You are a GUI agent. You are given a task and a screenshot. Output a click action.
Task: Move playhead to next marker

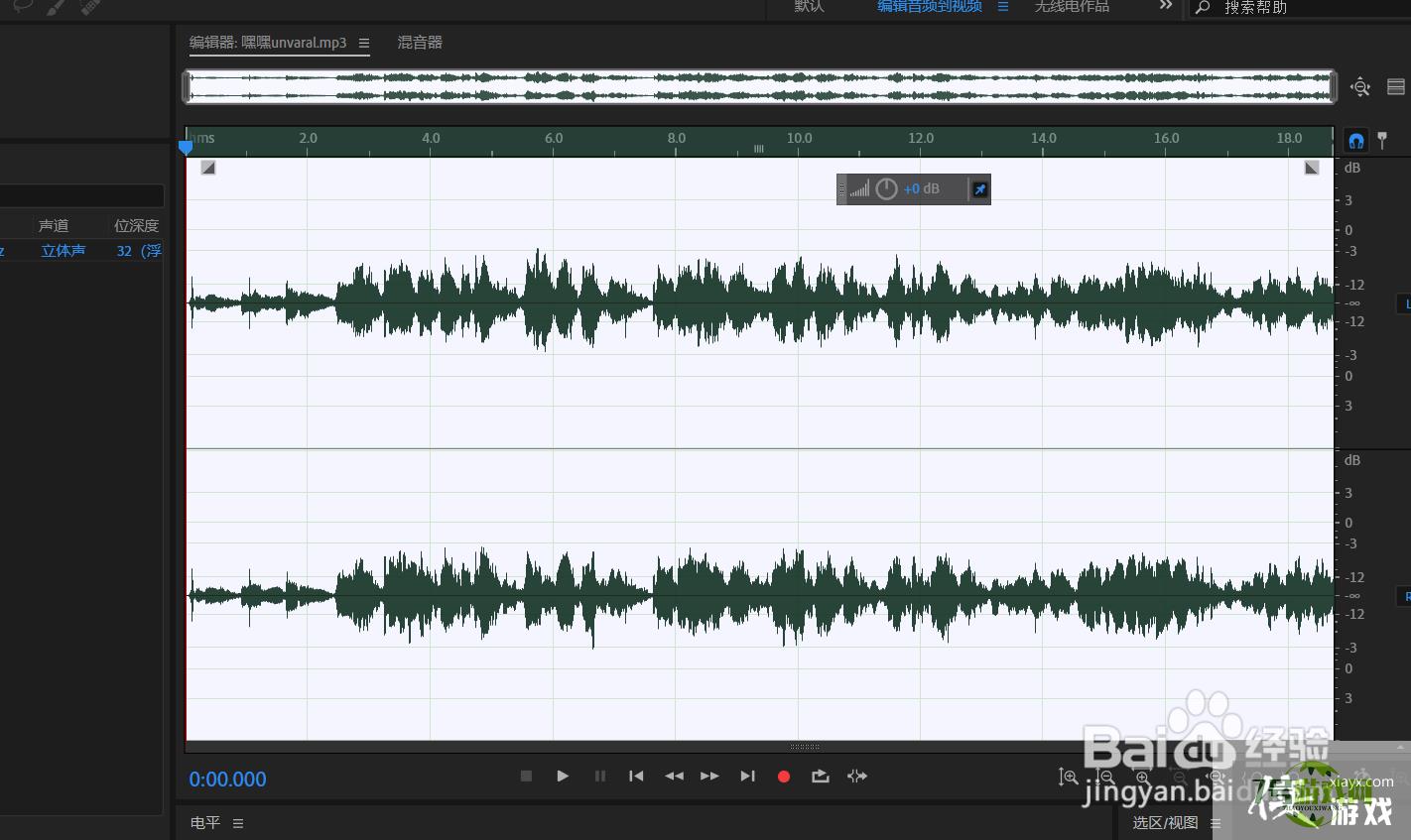747,777
